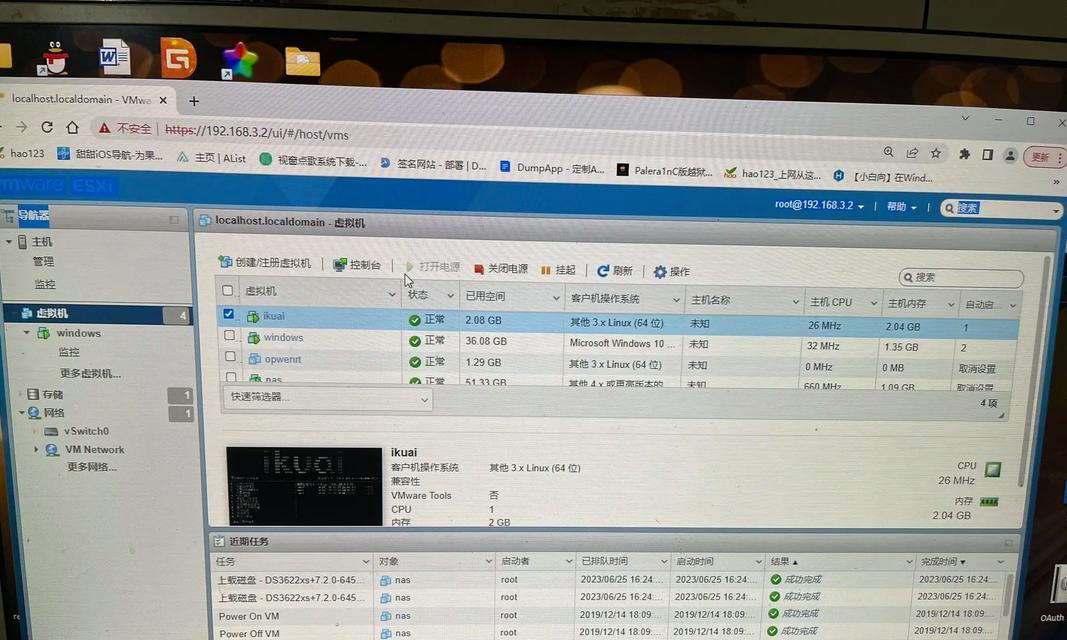This screenshot has width=1067, height=640.
Task: Open a new browser tab
Action: (194, 101)
